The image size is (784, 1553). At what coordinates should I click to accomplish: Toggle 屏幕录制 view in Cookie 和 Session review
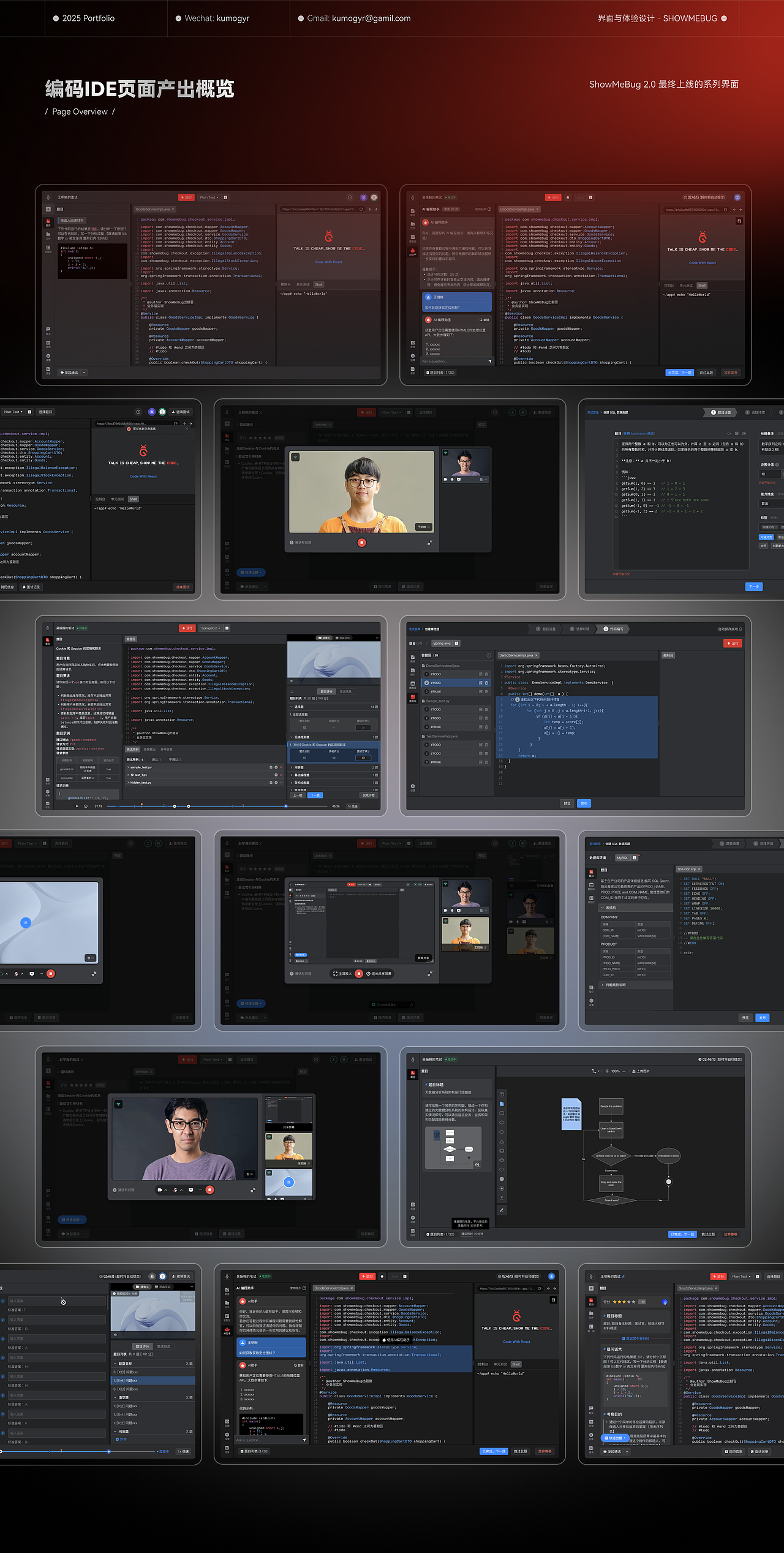coord(343,638)
